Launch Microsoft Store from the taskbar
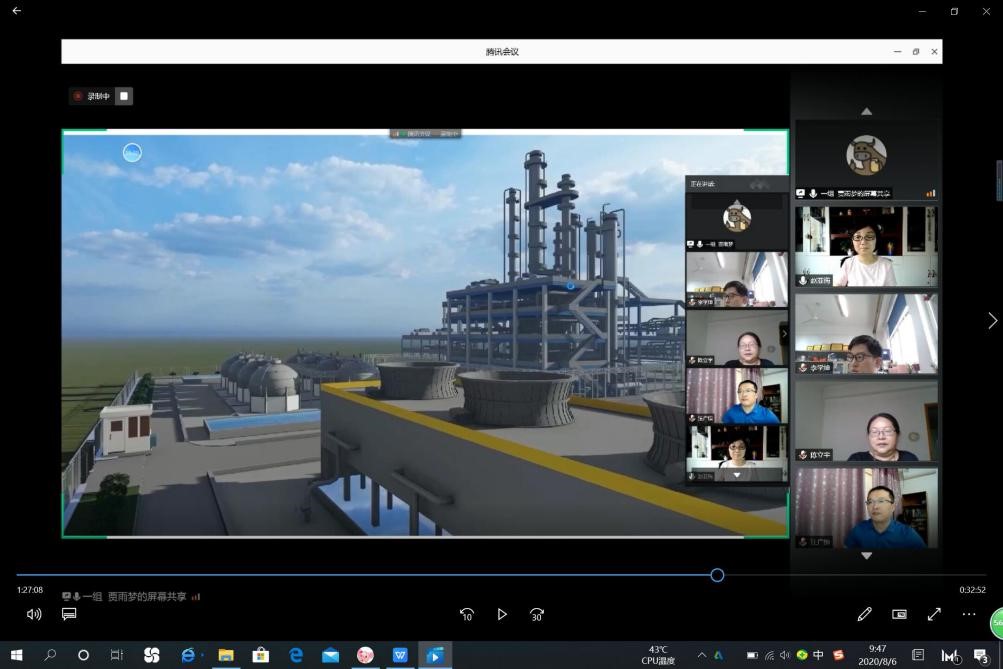The width and height of the screenshot is (1003, 669). 261,655
